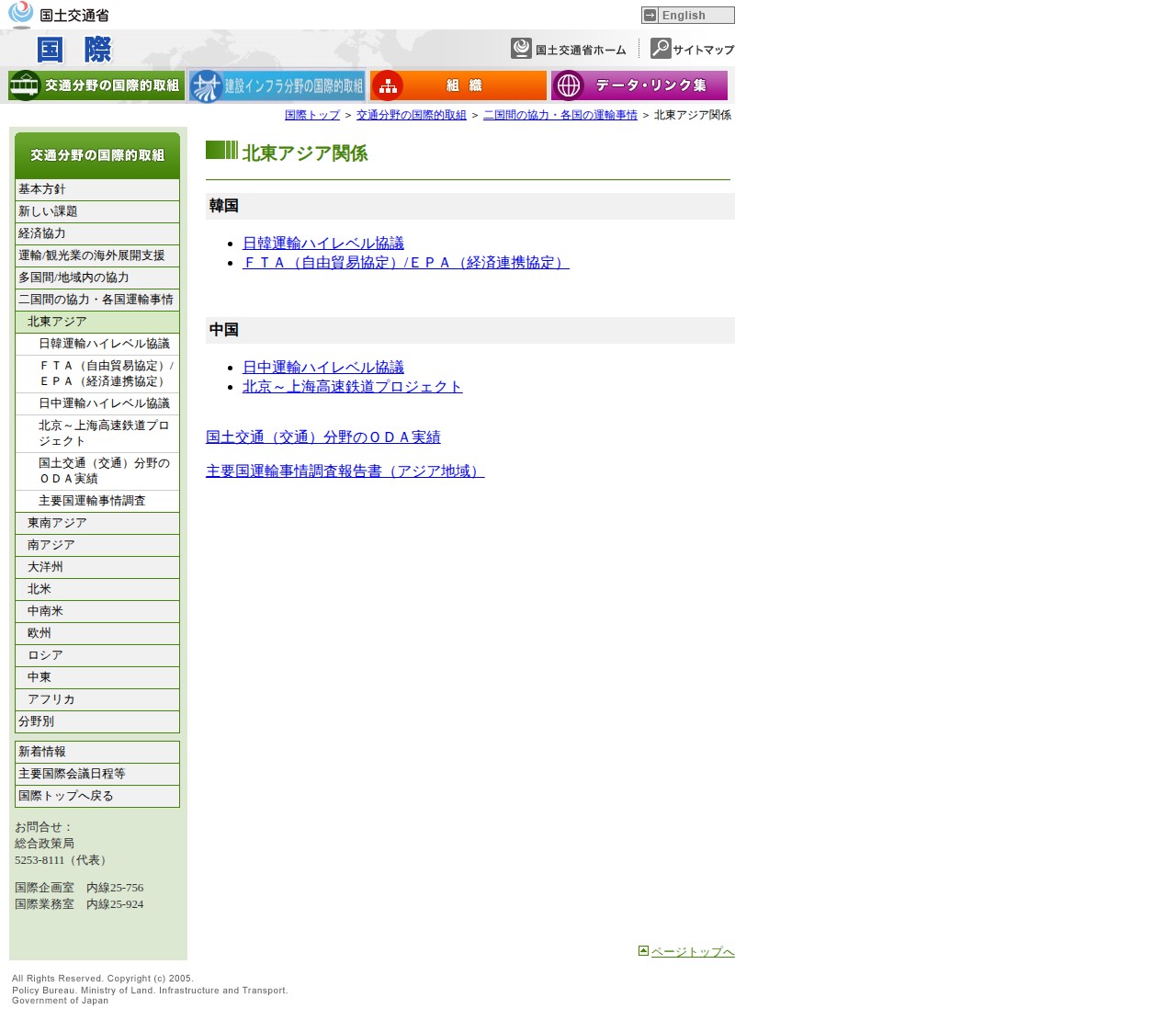Click the organization chart icon on orange banner
1176x1021 pixels.
[388, 85]
